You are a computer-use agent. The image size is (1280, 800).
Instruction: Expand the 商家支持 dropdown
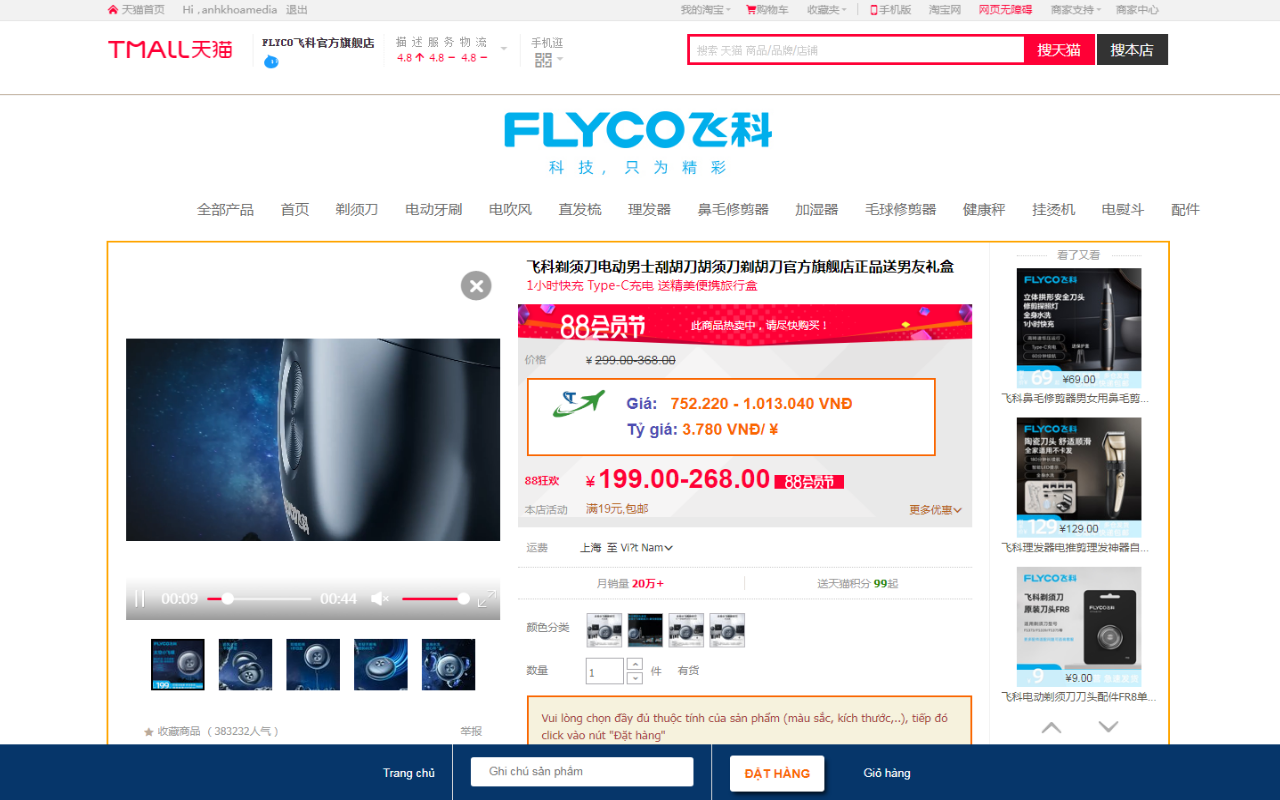(1076, 10)
